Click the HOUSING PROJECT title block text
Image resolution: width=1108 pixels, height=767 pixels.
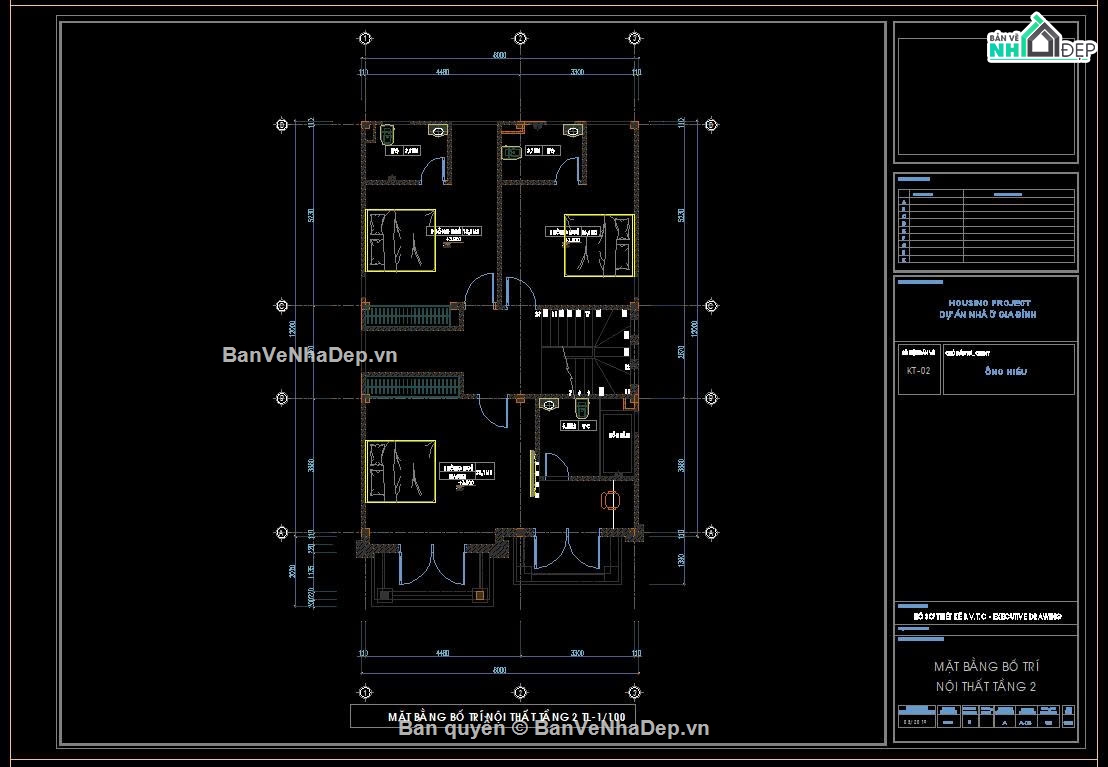click(989, 303)
